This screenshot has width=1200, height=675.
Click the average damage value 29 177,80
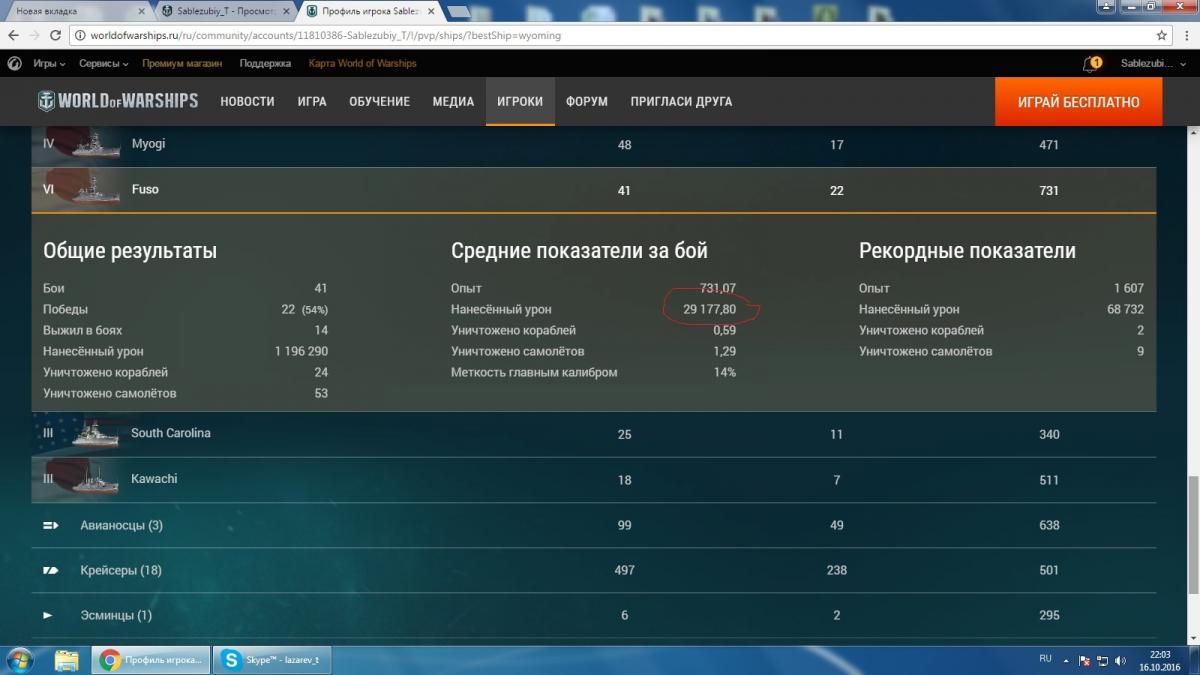click(x=710, y=309)
